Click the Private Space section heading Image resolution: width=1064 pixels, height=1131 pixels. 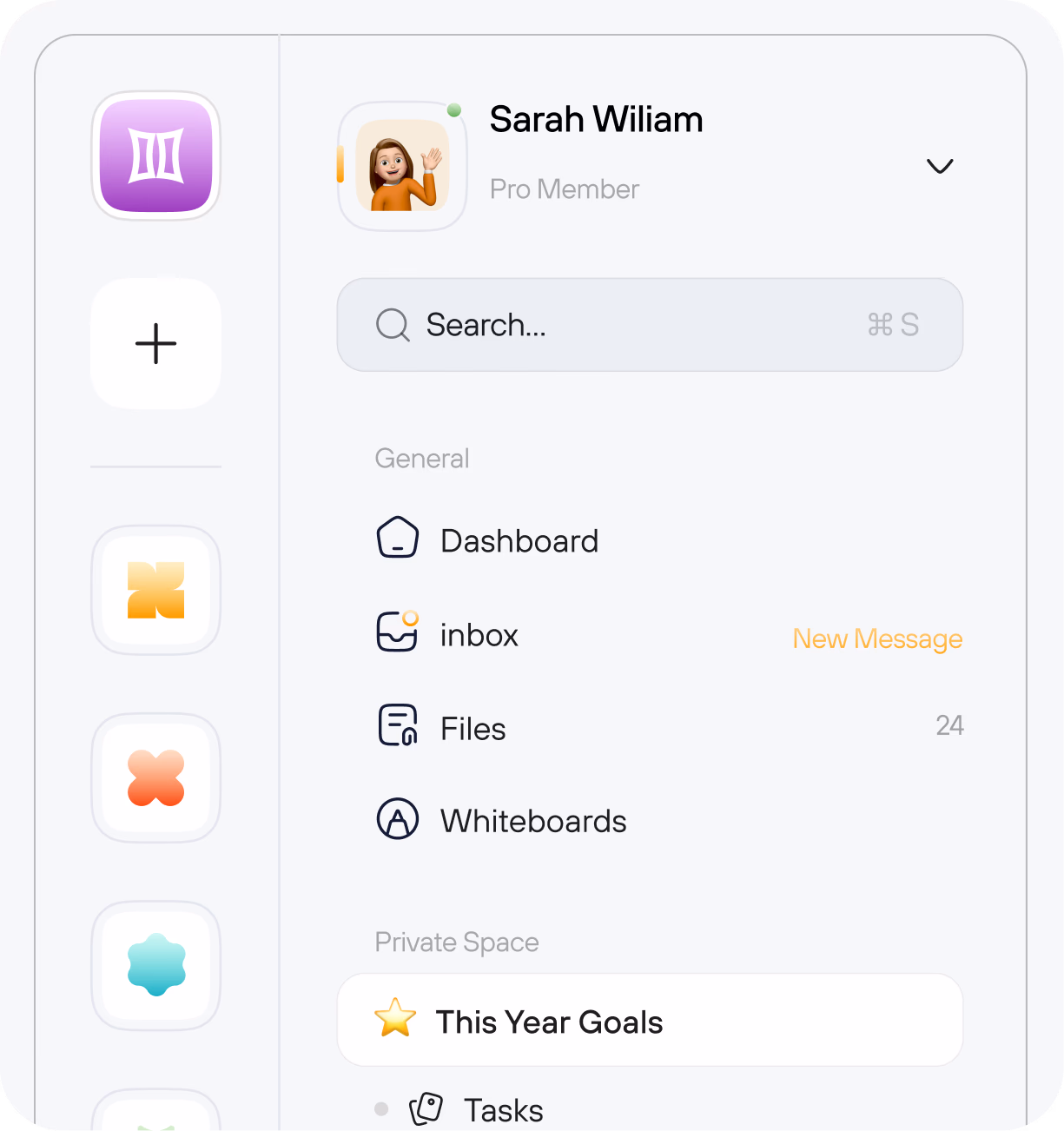[x=457, y=942]
